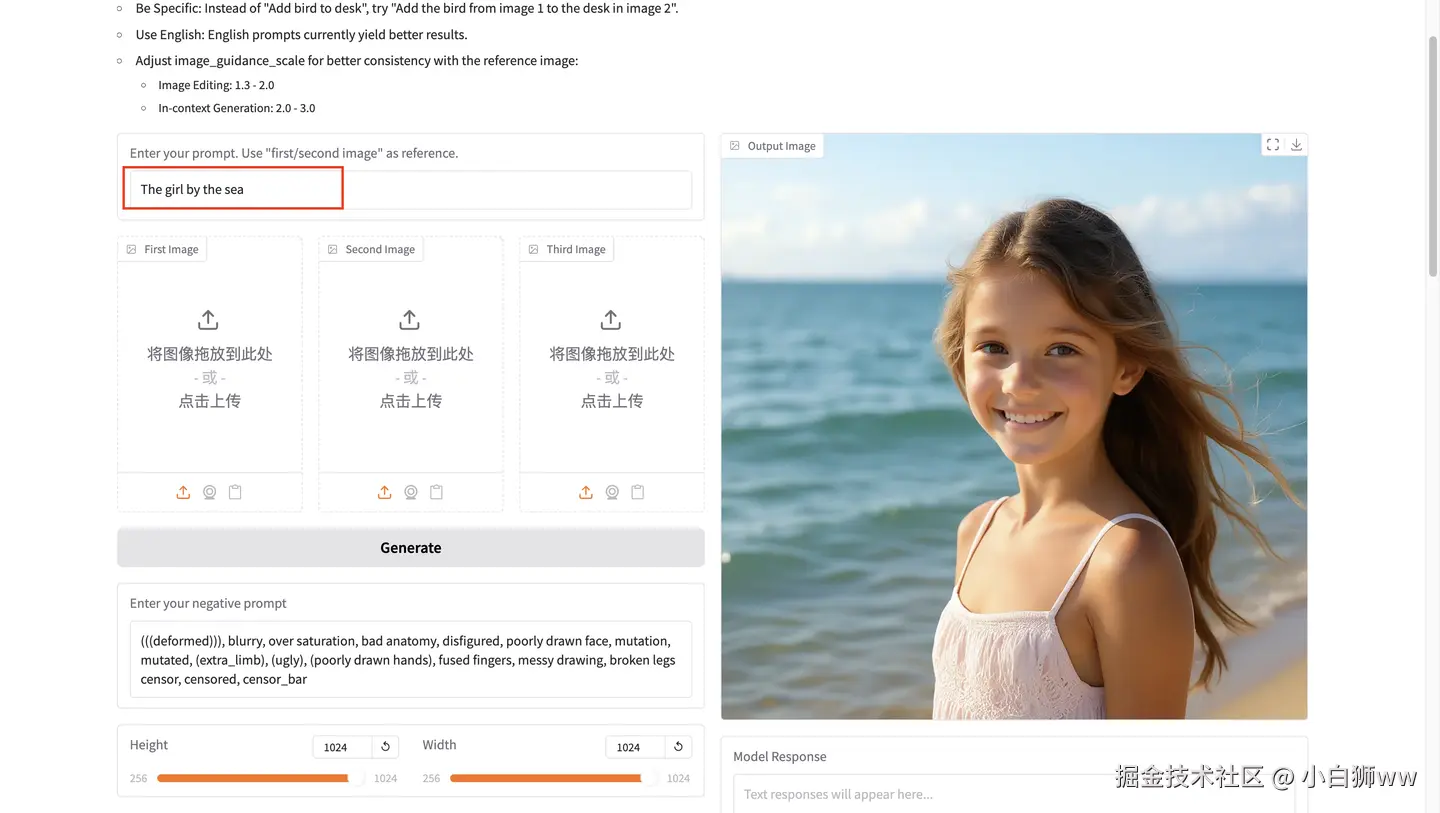Click 'In-context Generation: 2.0 - 3.0' text
Viewport: 1440px width, 813px height.
click(237, 108)
